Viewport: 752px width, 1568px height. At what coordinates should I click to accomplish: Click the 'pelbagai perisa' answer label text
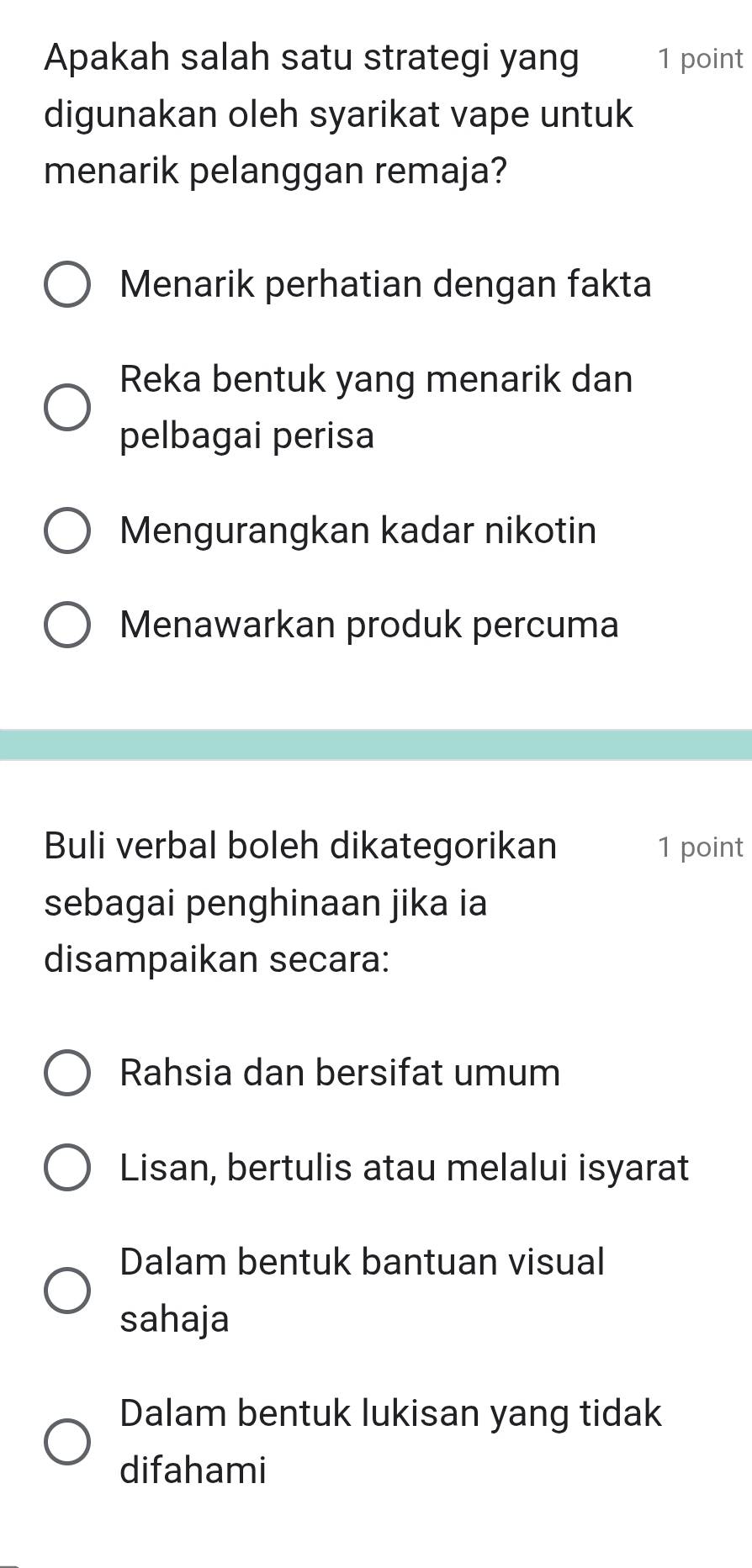point(247,436)
